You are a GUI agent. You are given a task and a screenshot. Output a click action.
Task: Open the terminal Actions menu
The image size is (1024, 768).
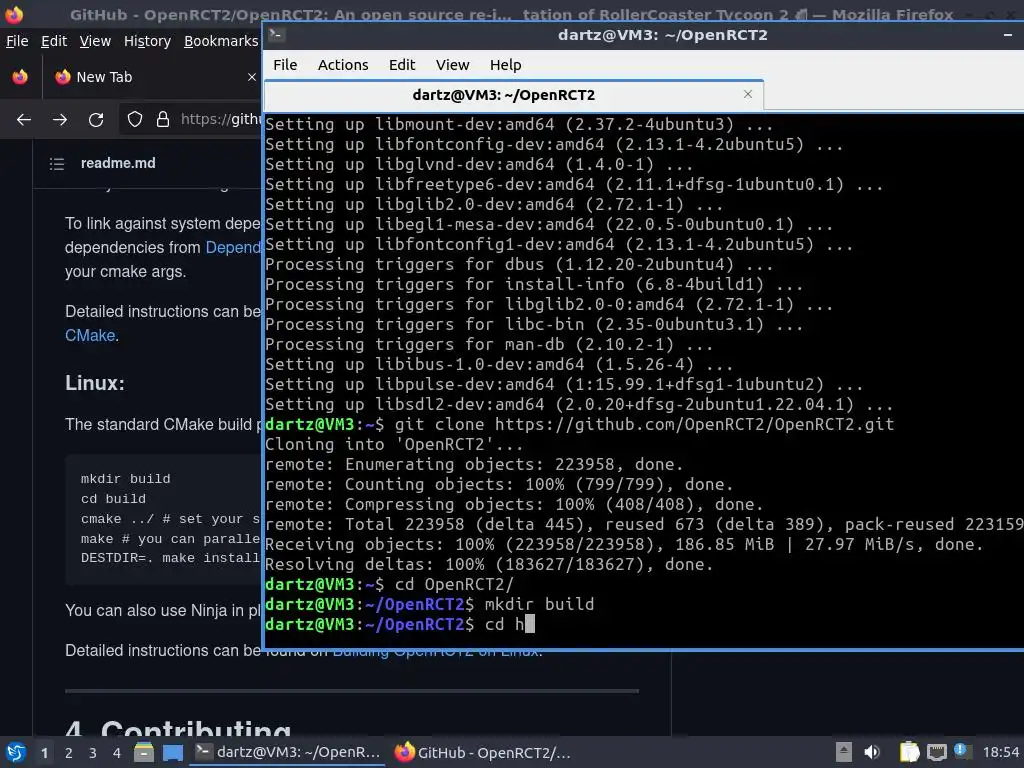pyautogui.click(x=343, y=65)
